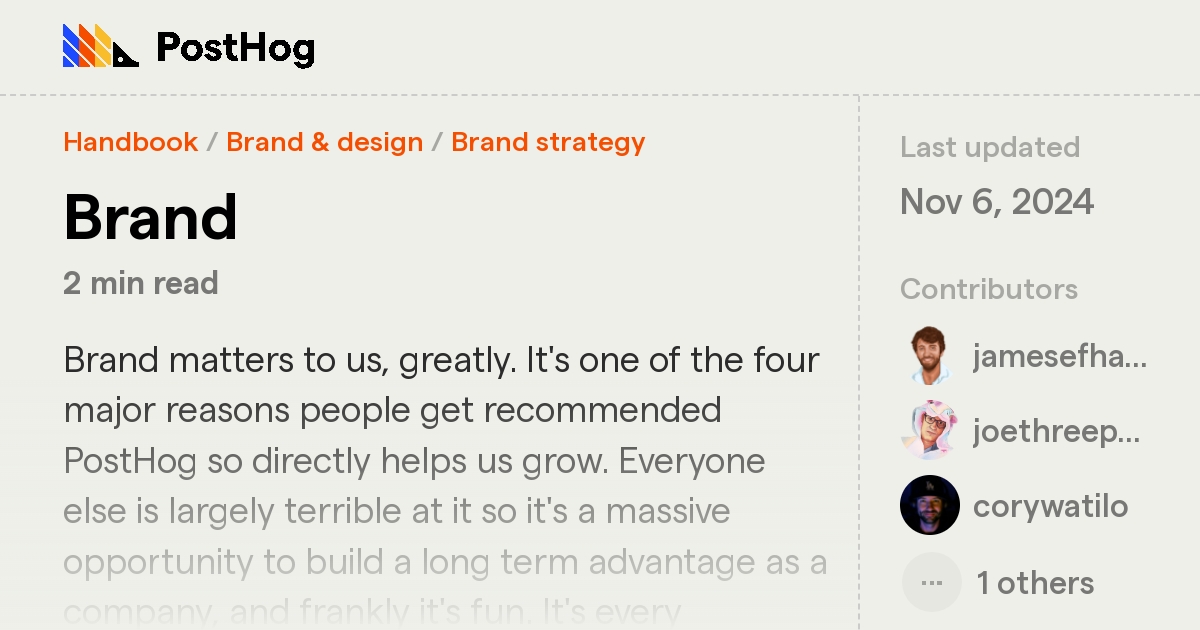Select the PostHog wordmark in the header
The width and height of the screenshot is (1200, 630).
(x=234, y=46)
